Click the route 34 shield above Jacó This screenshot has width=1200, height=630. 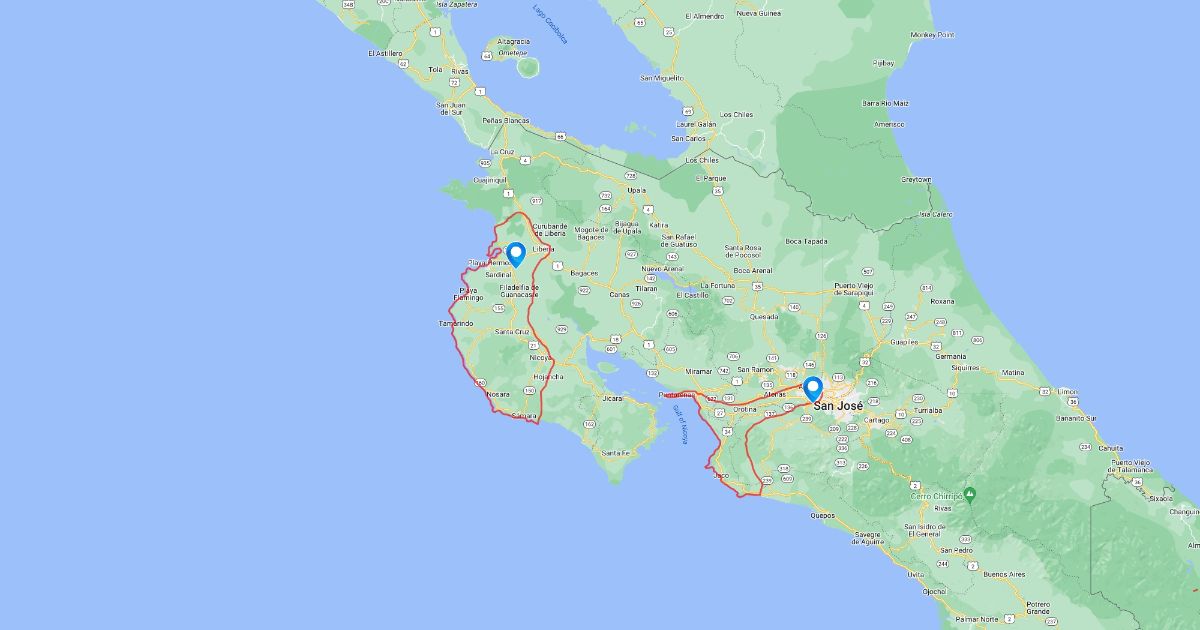(x=727, y=431)
